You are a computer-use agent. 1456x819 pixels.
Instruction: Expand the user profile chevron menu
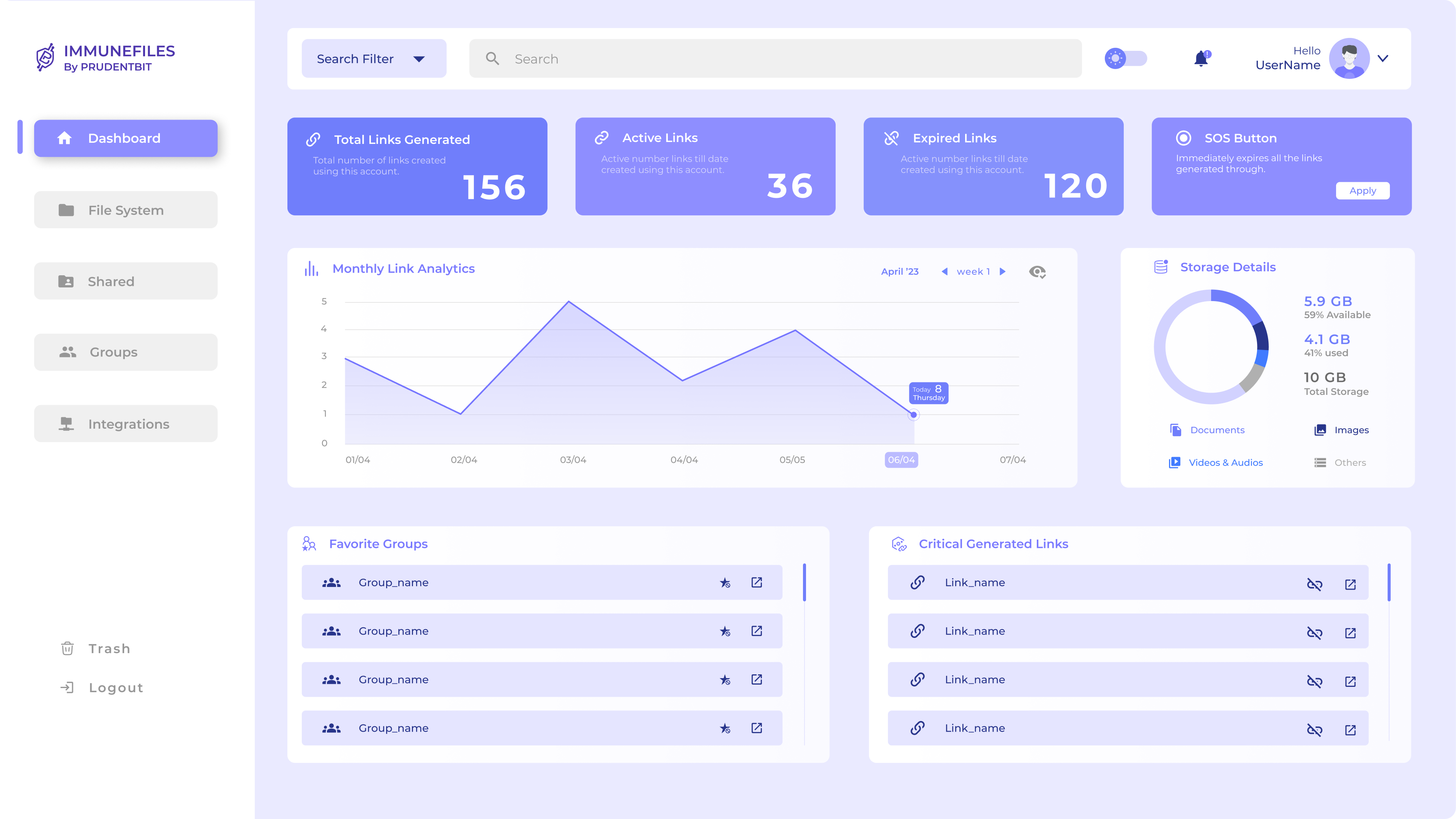coord(1382,59)
